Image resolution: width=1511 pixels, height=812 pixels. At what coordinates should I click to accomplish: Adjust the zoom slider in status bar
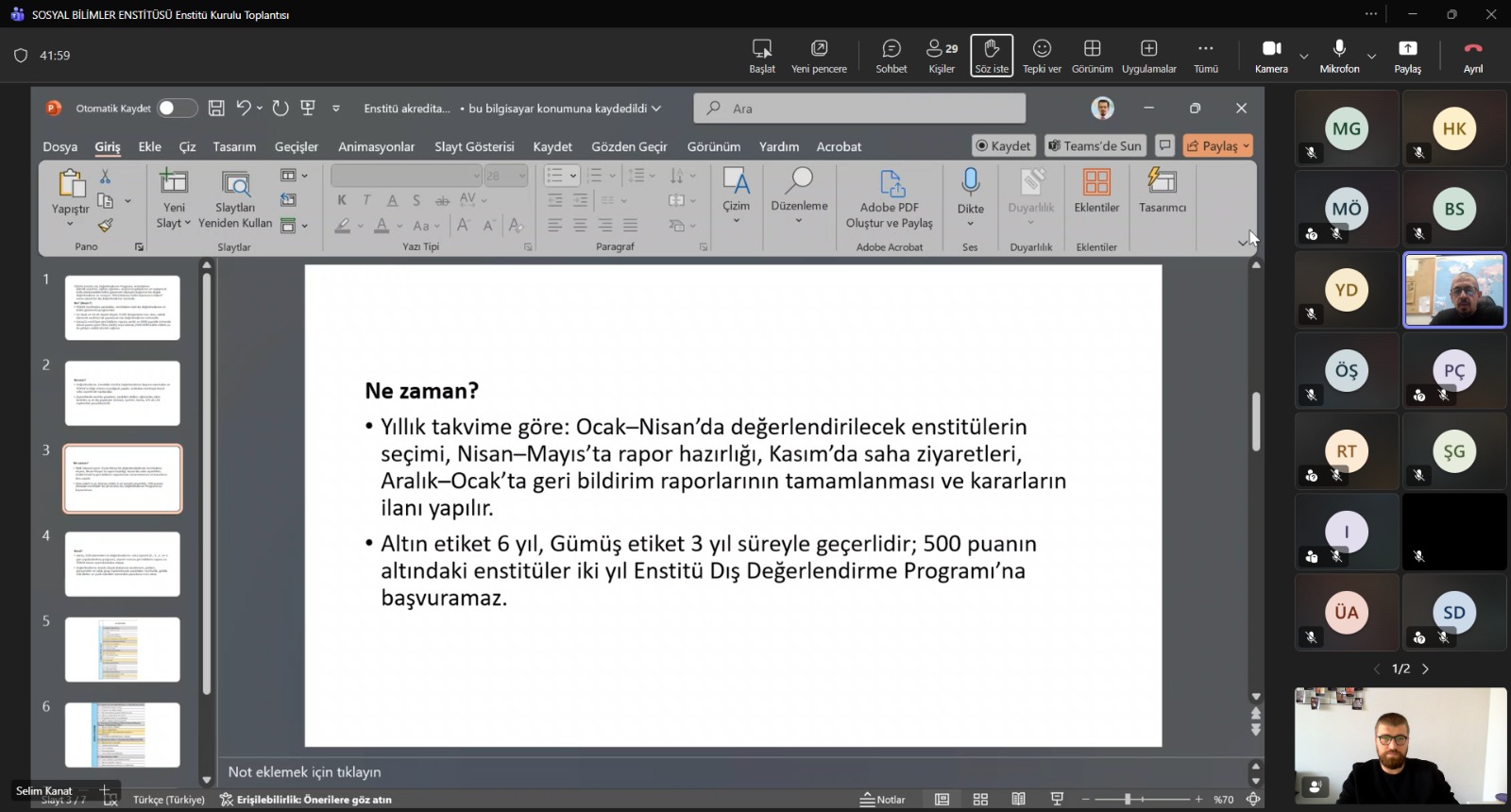pos(1142,800)
